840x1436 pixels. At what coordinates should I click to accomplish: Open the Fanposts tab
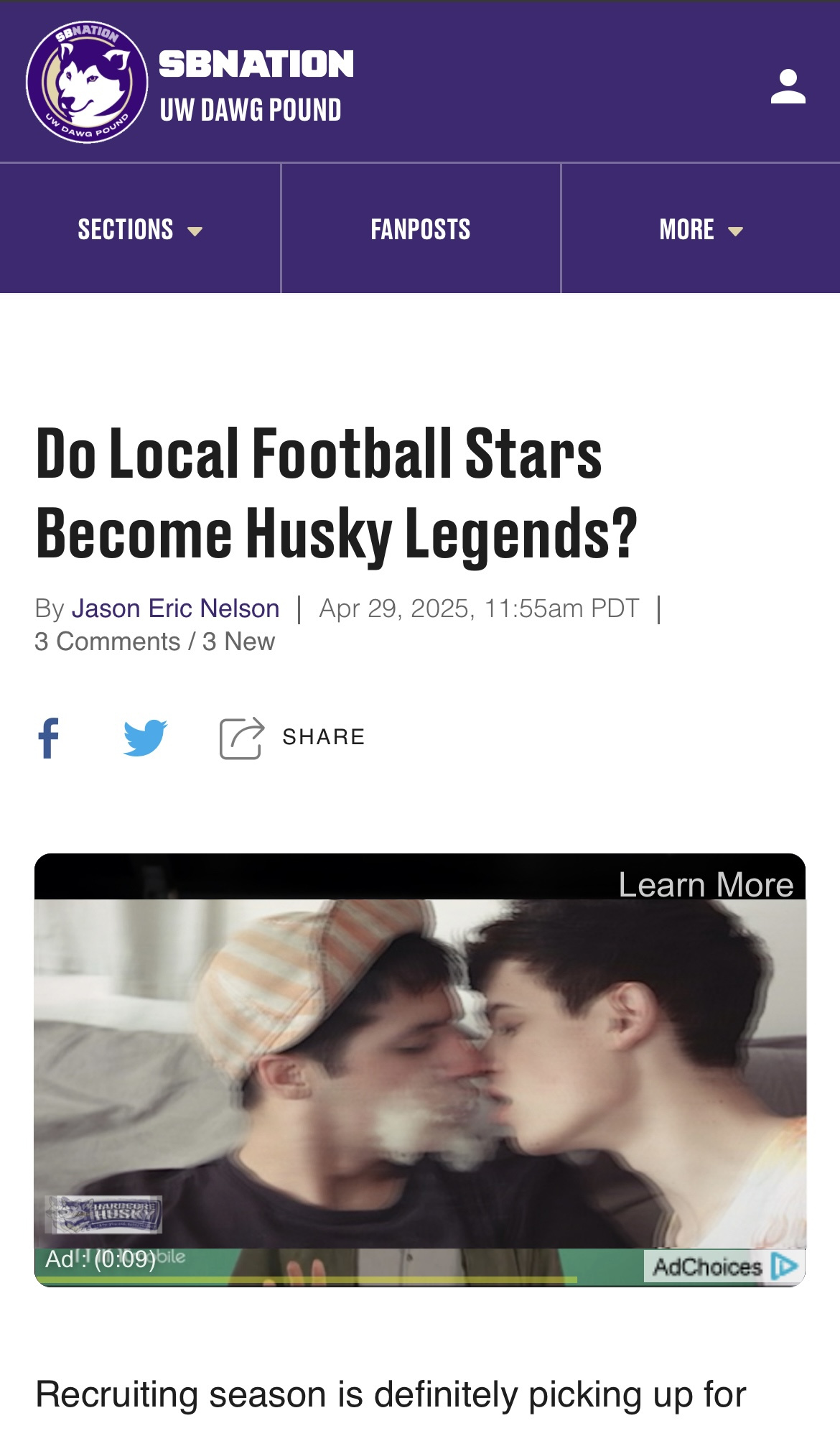click(421, 229)
